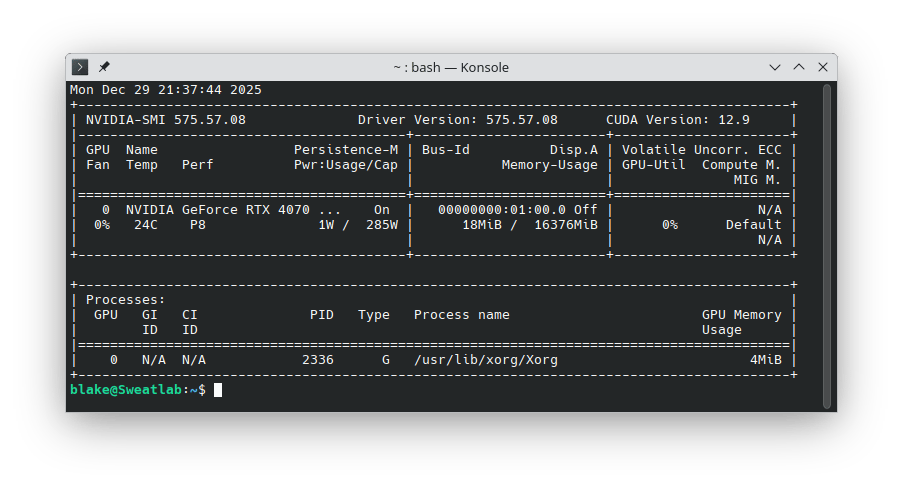Image resolution: width=903 pixels, height=490 pixels.
Task: Click the process PID '2336'
Action: click(318, 360)
